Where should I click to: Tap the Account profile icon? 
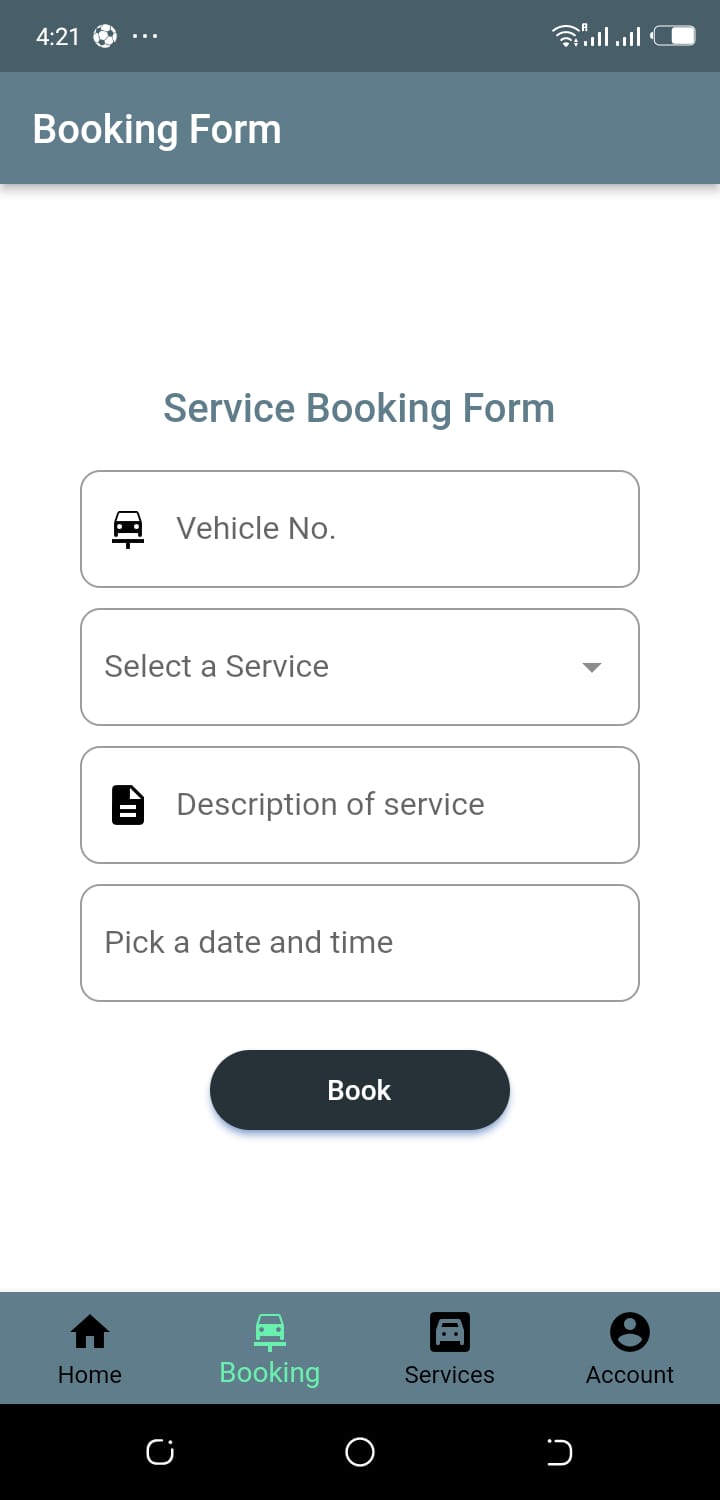click(x=630, y=1332)
